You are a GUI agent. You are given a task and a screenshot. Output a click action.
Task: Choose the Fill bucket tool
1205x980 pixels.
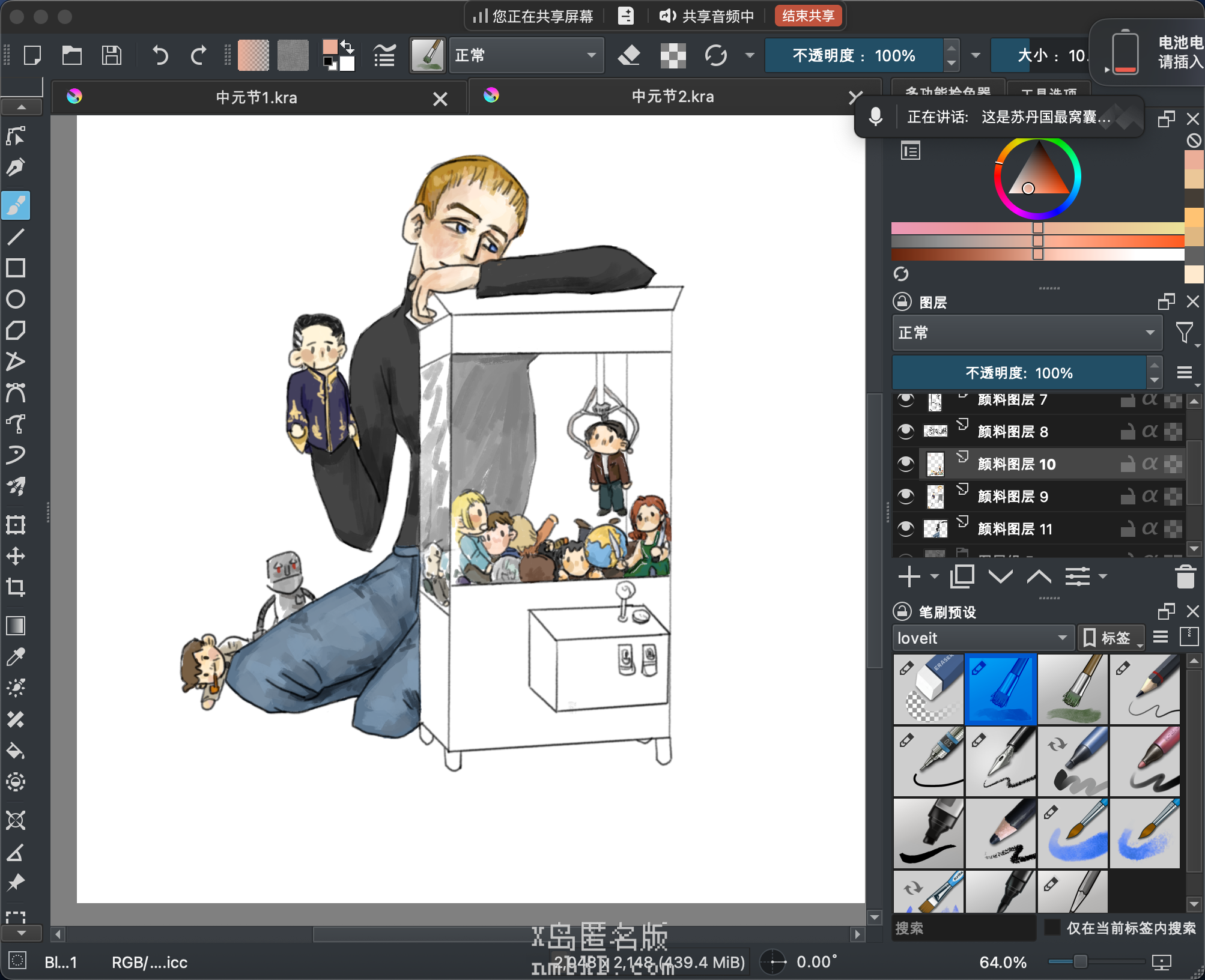16,751
